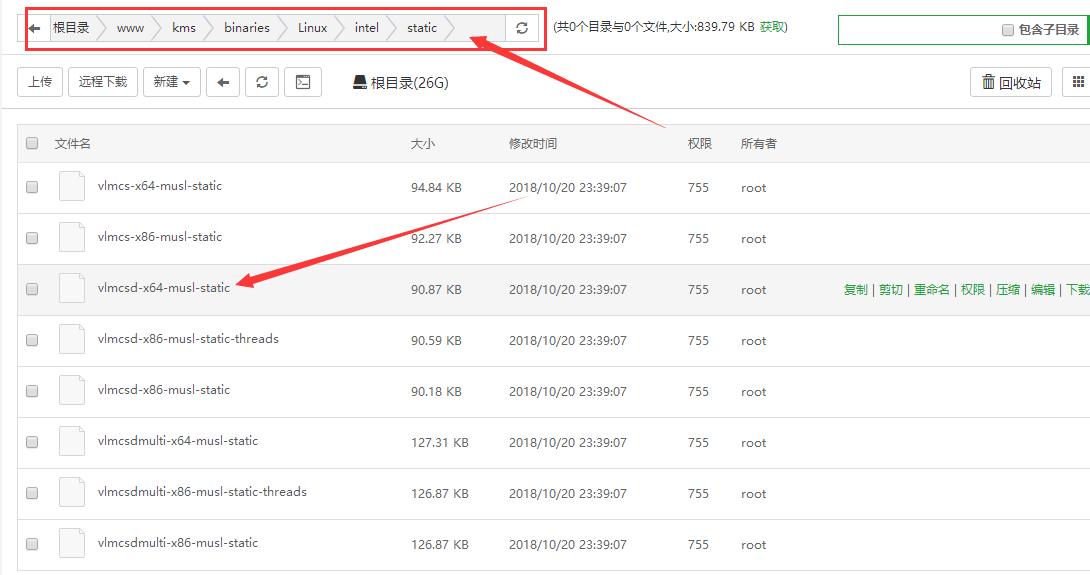Click file icon of vlmcs-x86-musl-static
The width and height of the screenshot is (1090, 575).
point(72,237)
